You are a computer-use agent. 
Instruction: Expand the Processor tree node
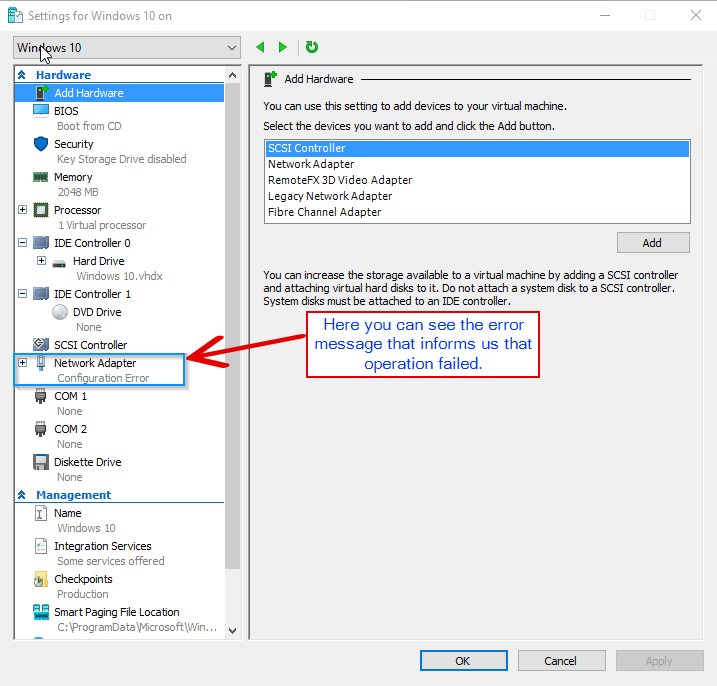coord(22,209)
